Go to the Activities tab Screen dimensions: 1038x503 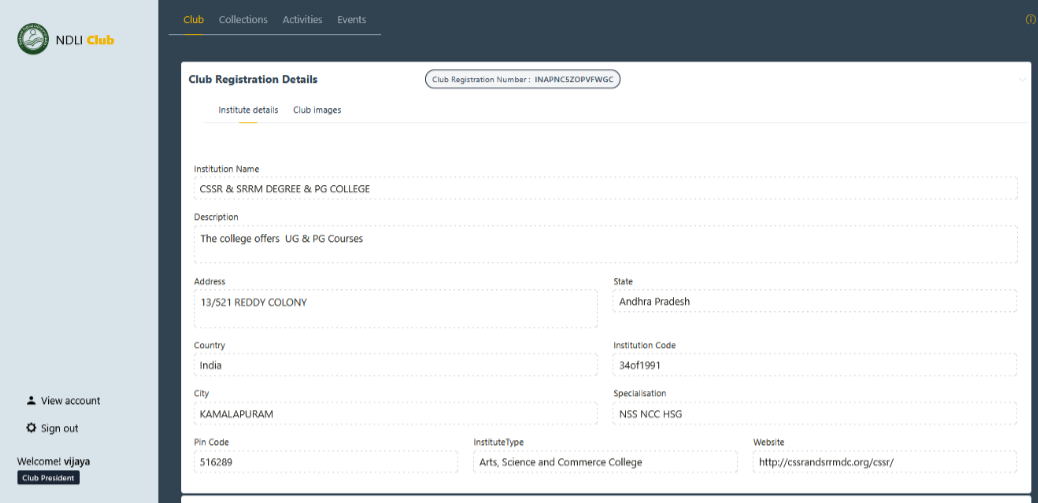(302, 20)
